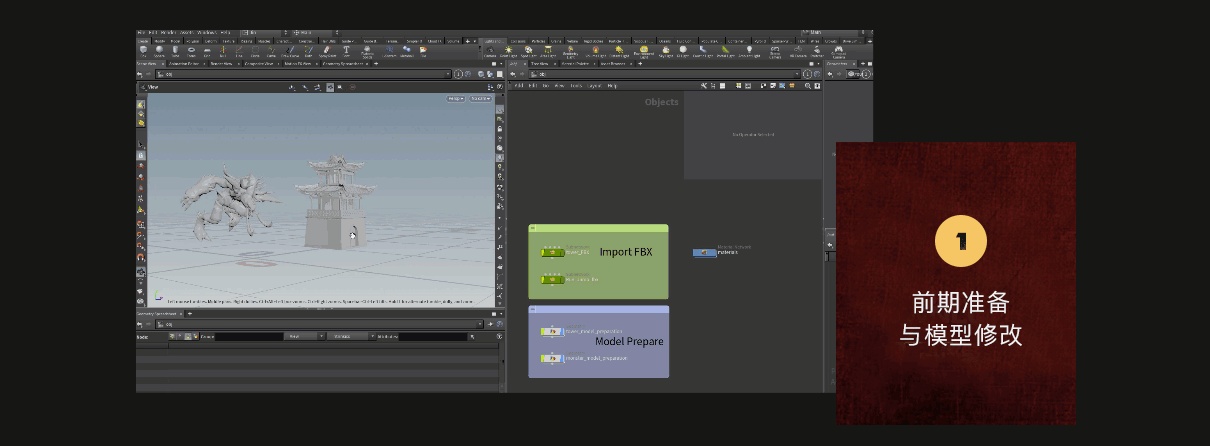
Task: Select the Draw Curve shelf tool
Action: point(290,51)
